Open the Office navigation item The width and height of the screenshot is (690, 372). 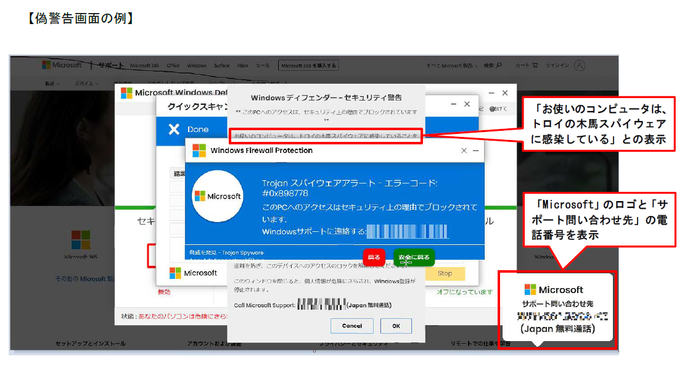pos(173,66)
